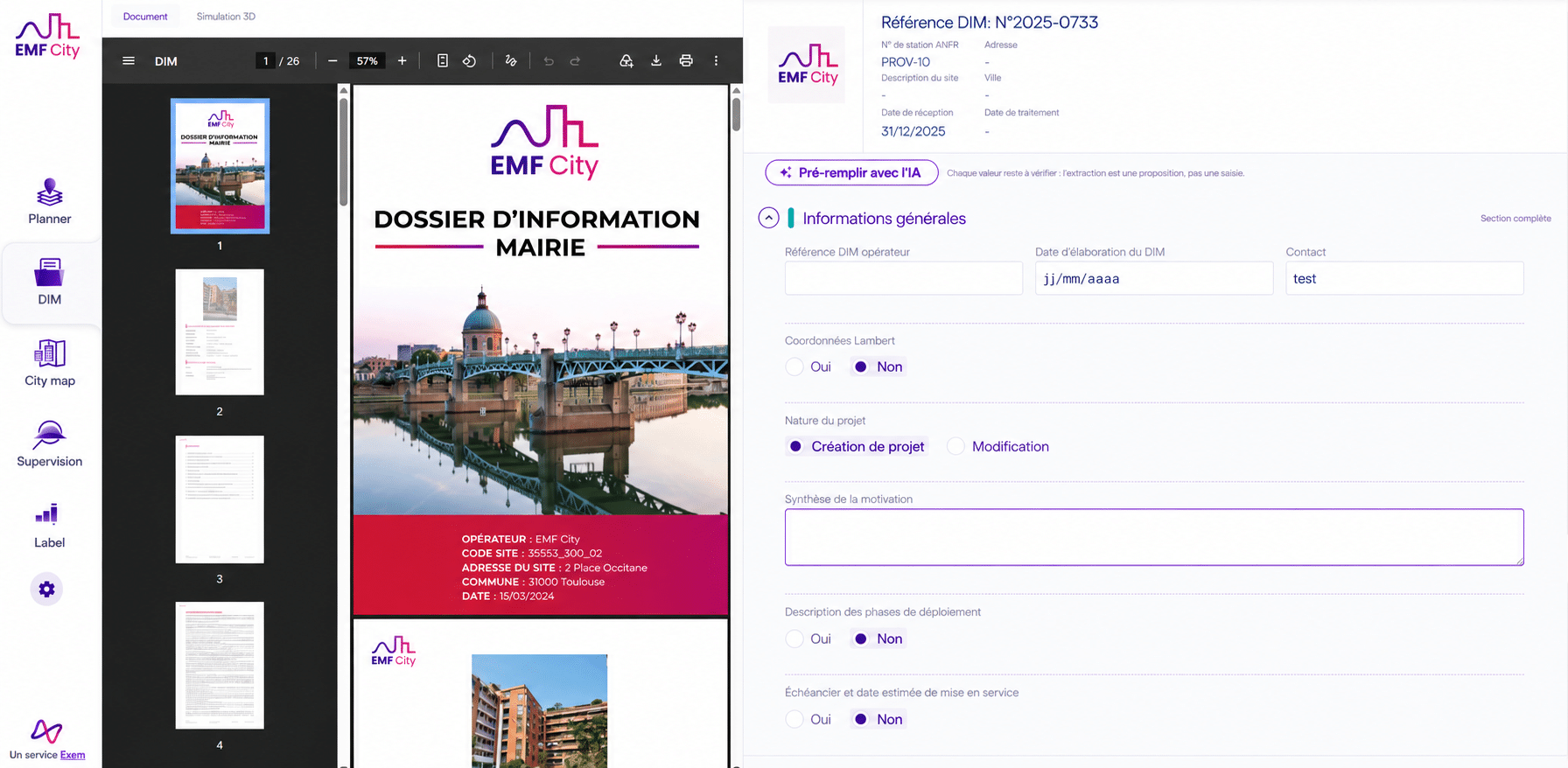The width and height of the screenshot is (1568, 768).
Task: Click the EMF City logo beside the DIM reference
Action: [x=807, y=65]
